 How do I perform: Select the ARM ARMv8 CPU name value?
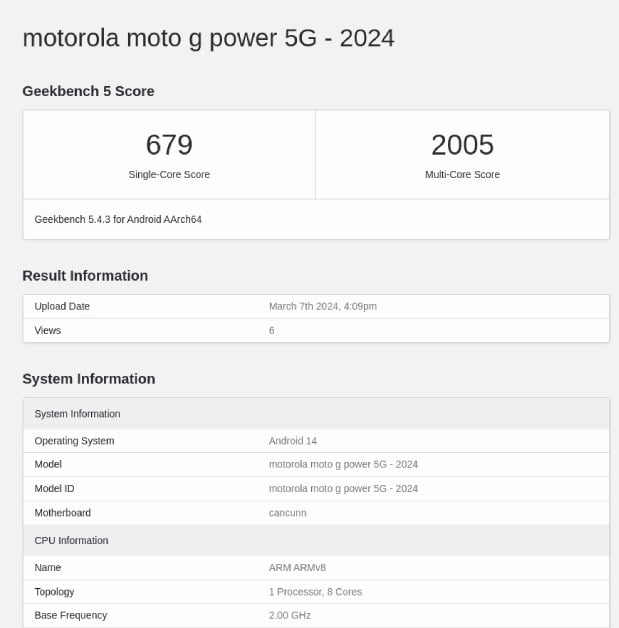[x=294, y=567]
